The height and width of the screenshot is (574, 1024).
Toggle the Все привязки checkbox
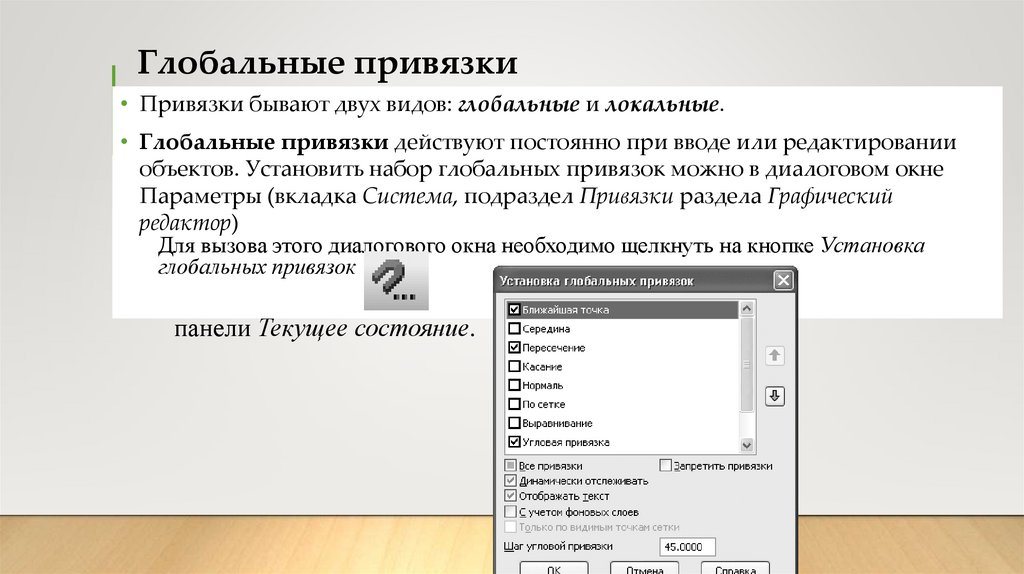pyautogui.click(x=511, y=466)
